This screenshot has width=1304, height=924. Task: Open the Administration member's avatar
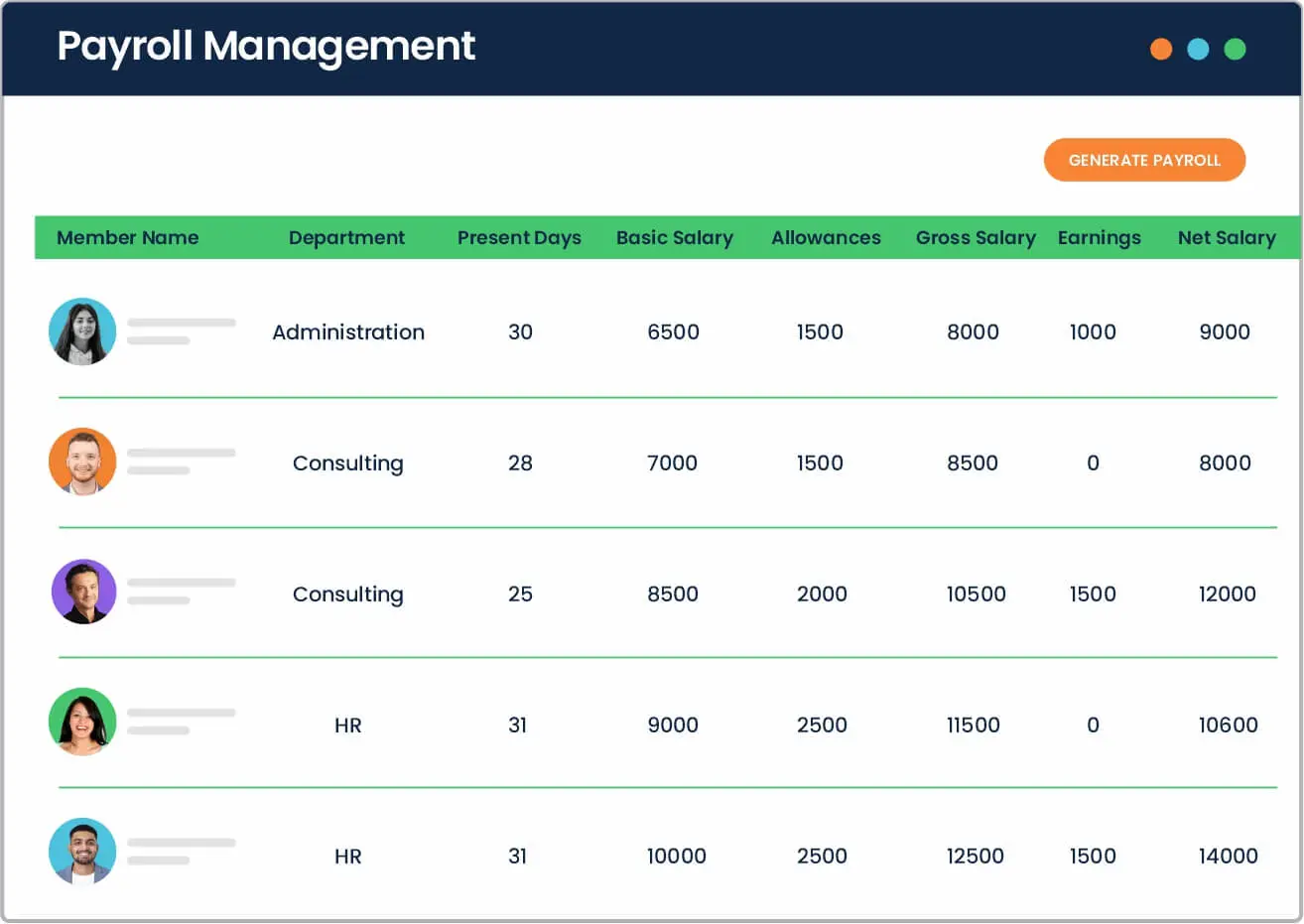click(82, 331)
